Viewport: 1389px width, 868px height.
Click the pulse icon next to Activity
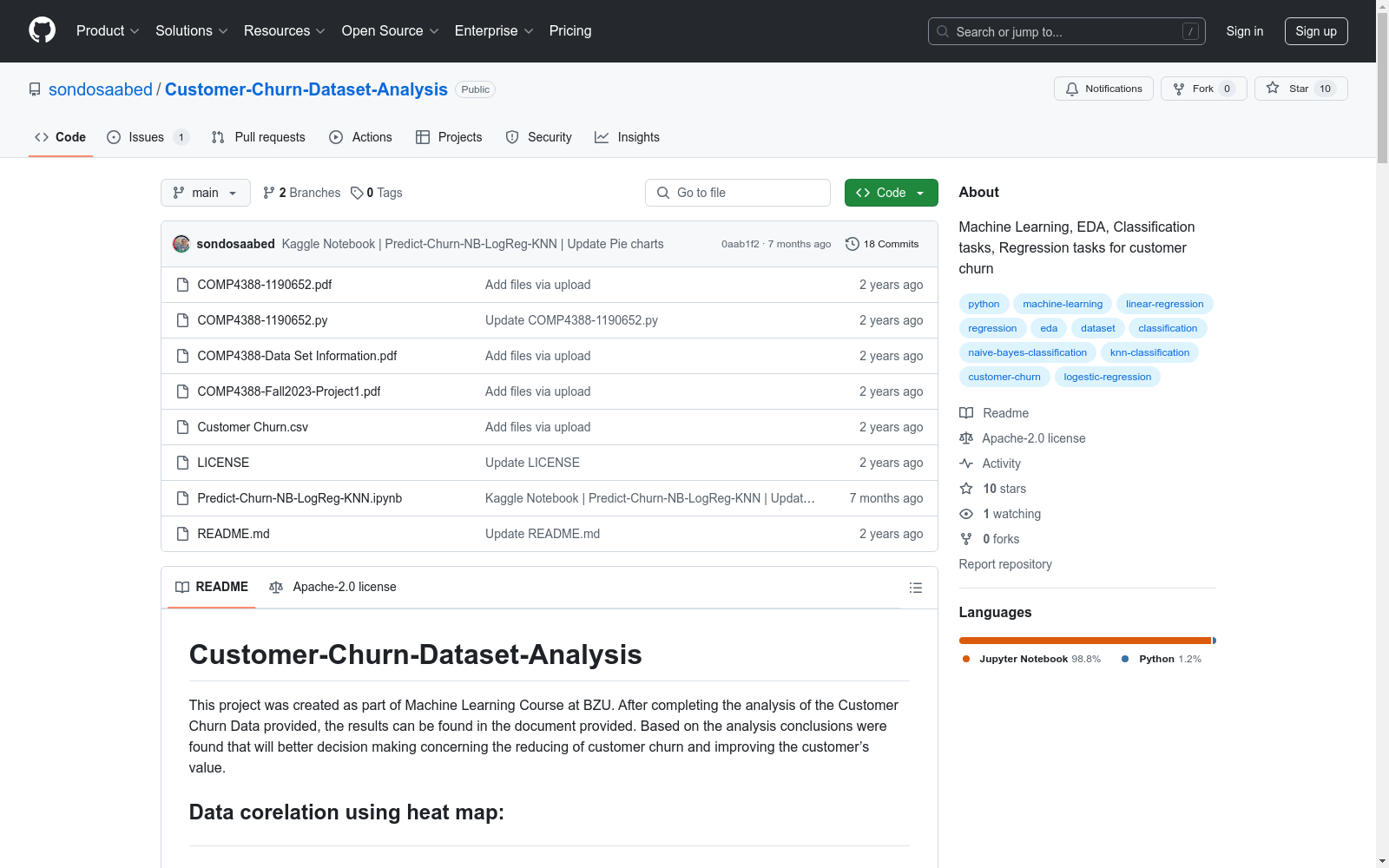966,464
